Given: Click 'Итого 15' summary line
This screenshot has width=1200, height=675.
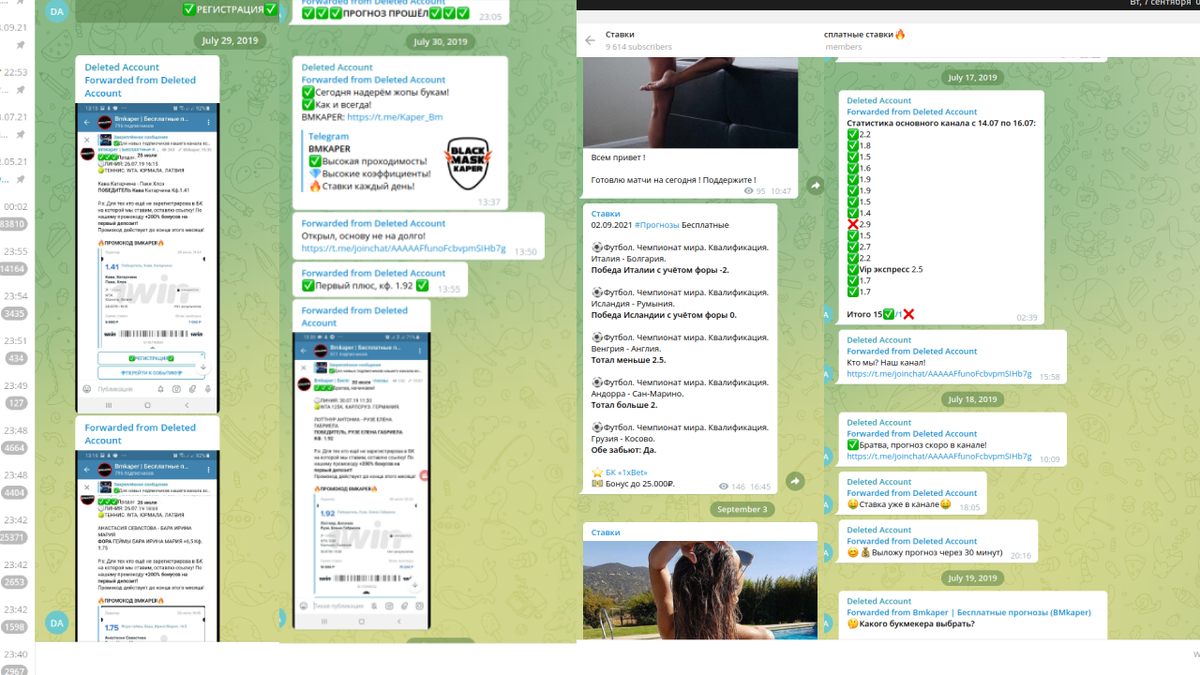Looking at the screenshot, I should click(881, 314).
